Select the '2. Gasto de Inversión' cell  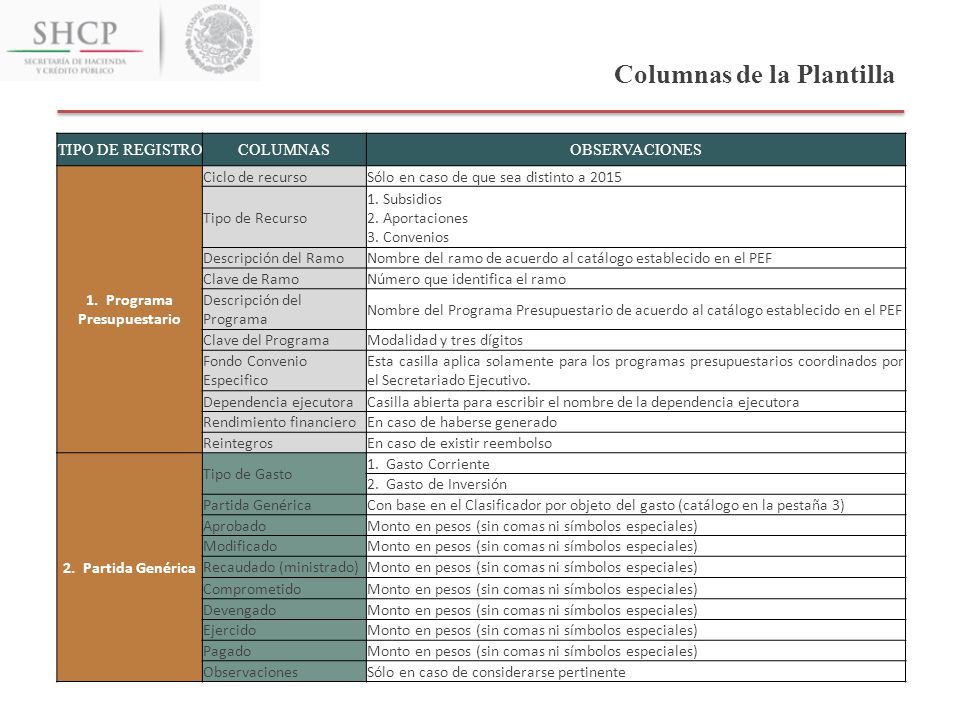point(636,484)
